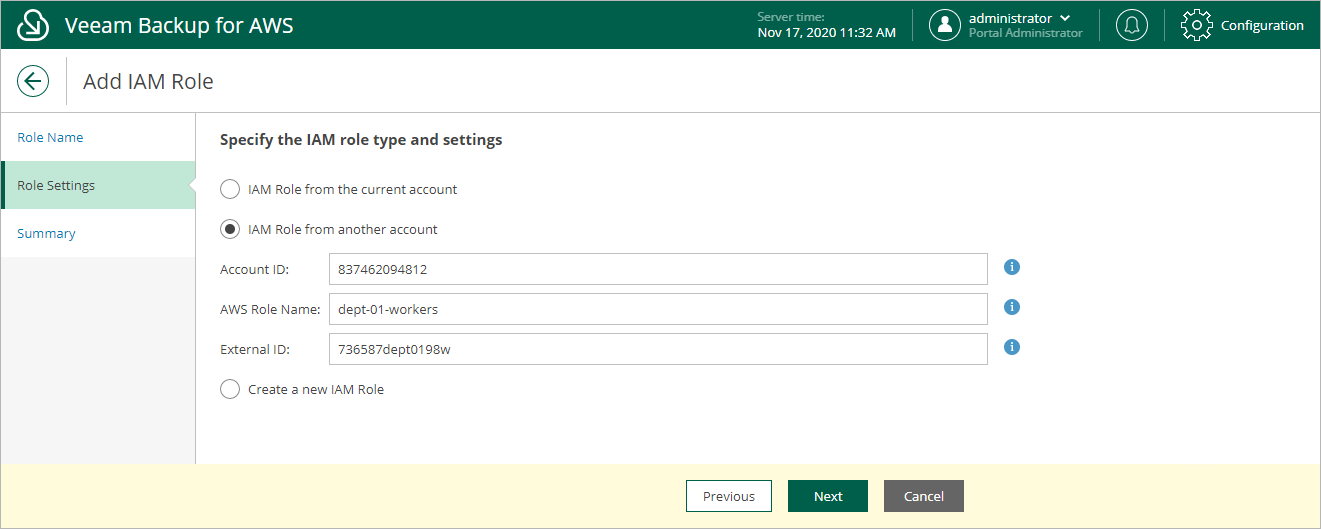
Task: Focus the Account ID input field
Action: click(658, 269)
